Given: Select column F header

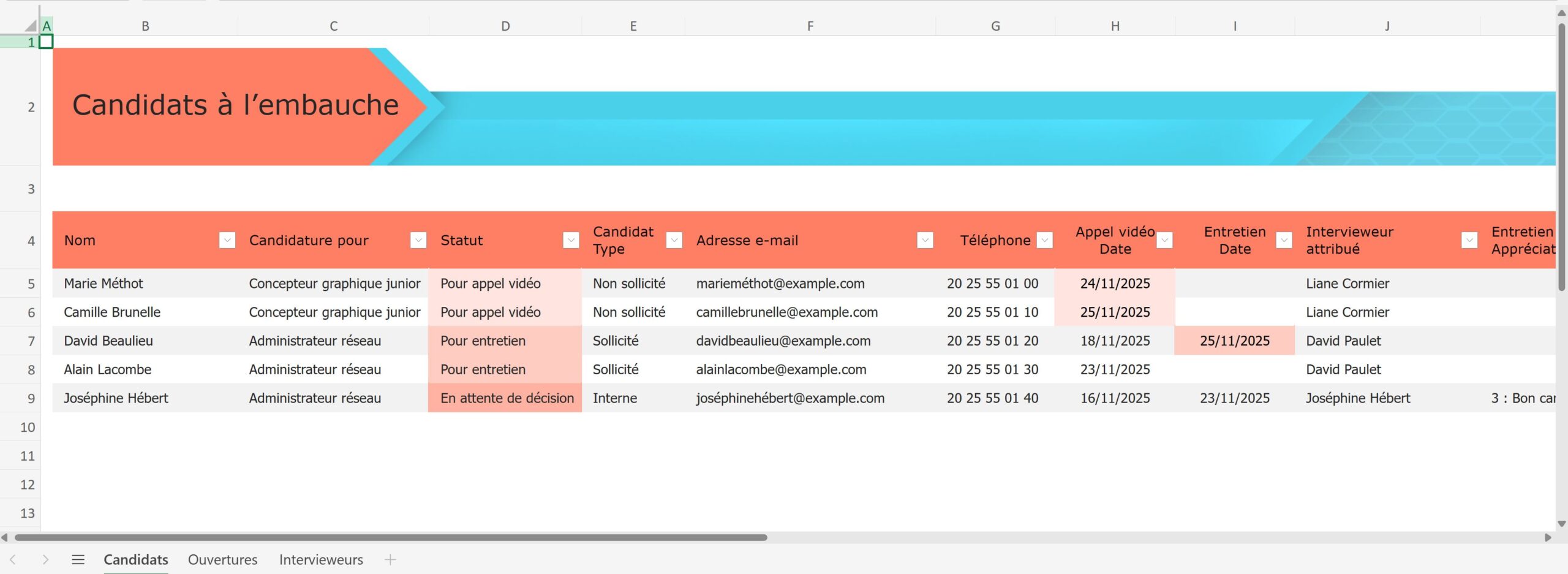Looking at the screenshot, I should pos(810,26).
